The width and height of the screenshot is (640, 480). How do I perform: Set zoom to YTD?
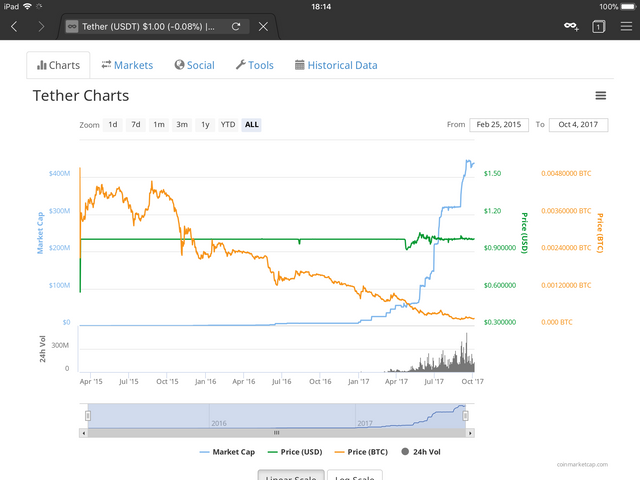[228, 124]
